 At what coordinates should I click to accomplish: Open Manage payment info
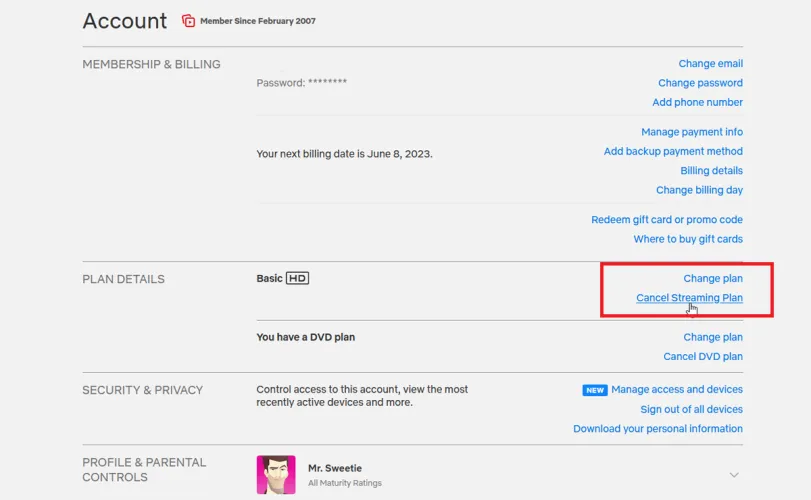click(692, 132)
